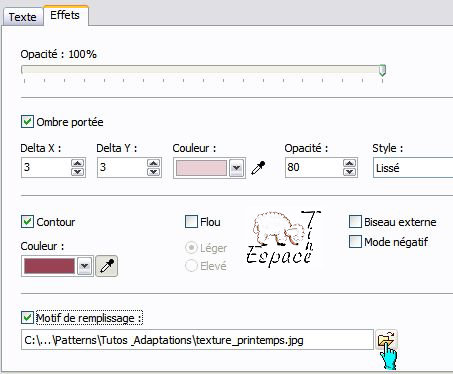Pick shadow color with the eyedropper
Viewport: 453px width, 374px height.
click(258, 168)
